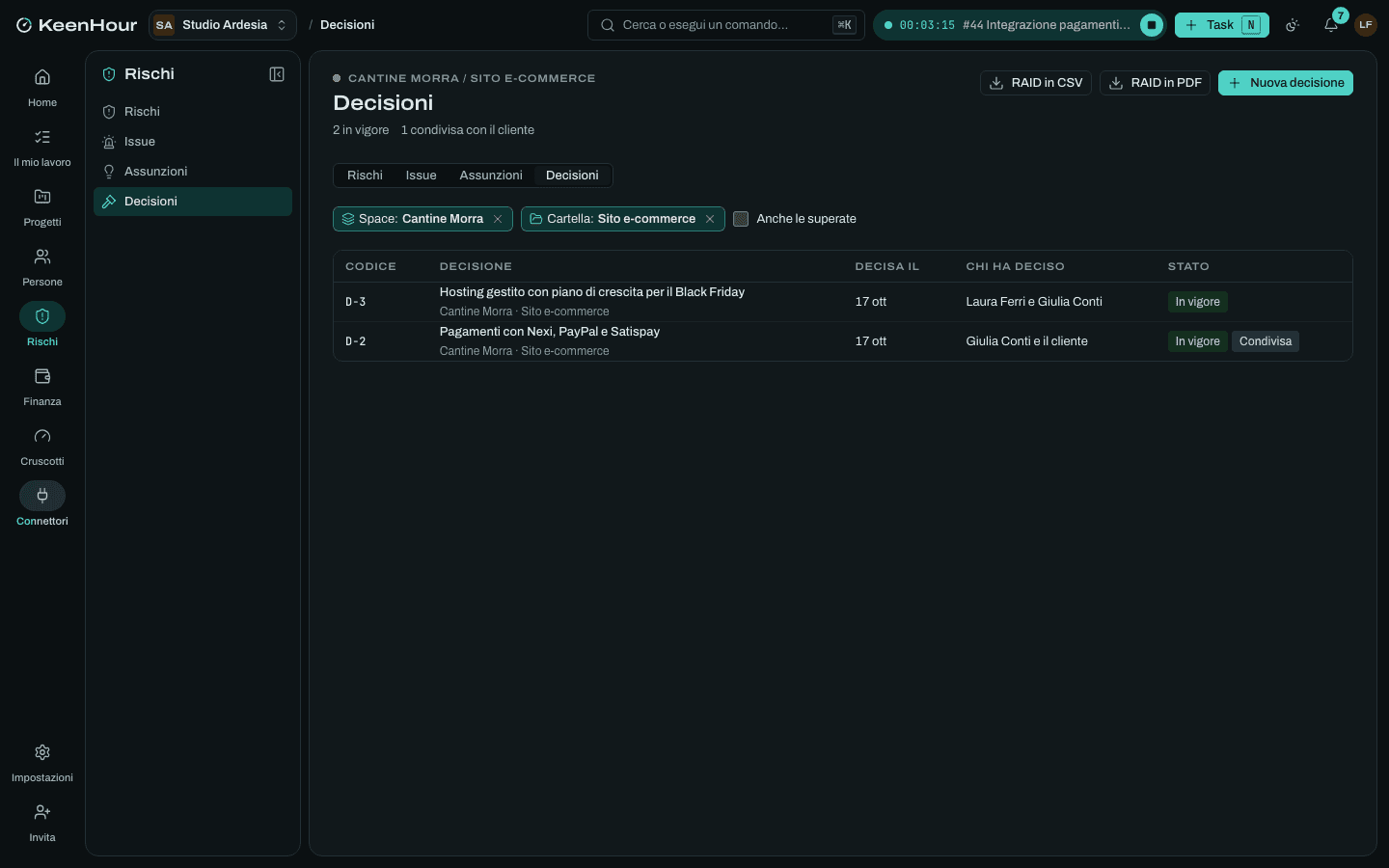Viewport: 1389px width, 868px height.
Task: Open Assunzioni in the side panel
Action: [x=193, y=172]
